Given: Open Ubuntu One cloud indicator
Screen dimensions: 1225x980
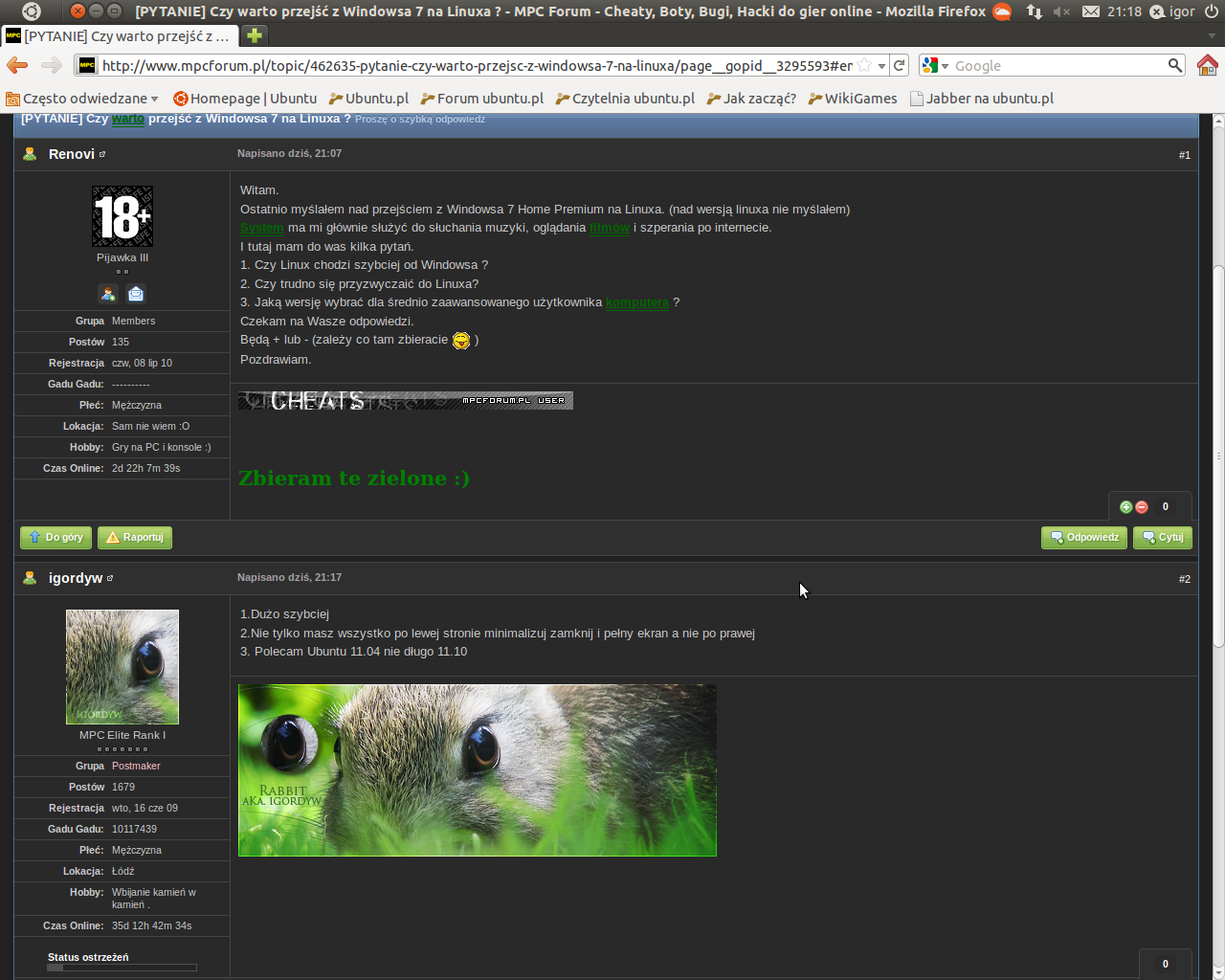Looking at the screenshot, I should (1002, 11).
